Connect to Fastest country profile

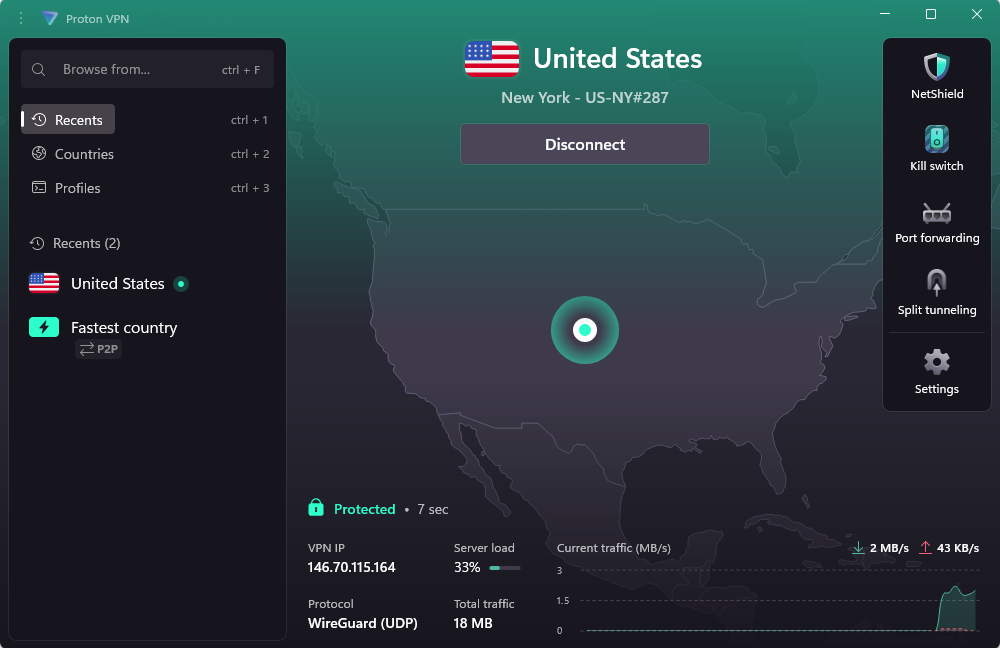tap(147, 337)
